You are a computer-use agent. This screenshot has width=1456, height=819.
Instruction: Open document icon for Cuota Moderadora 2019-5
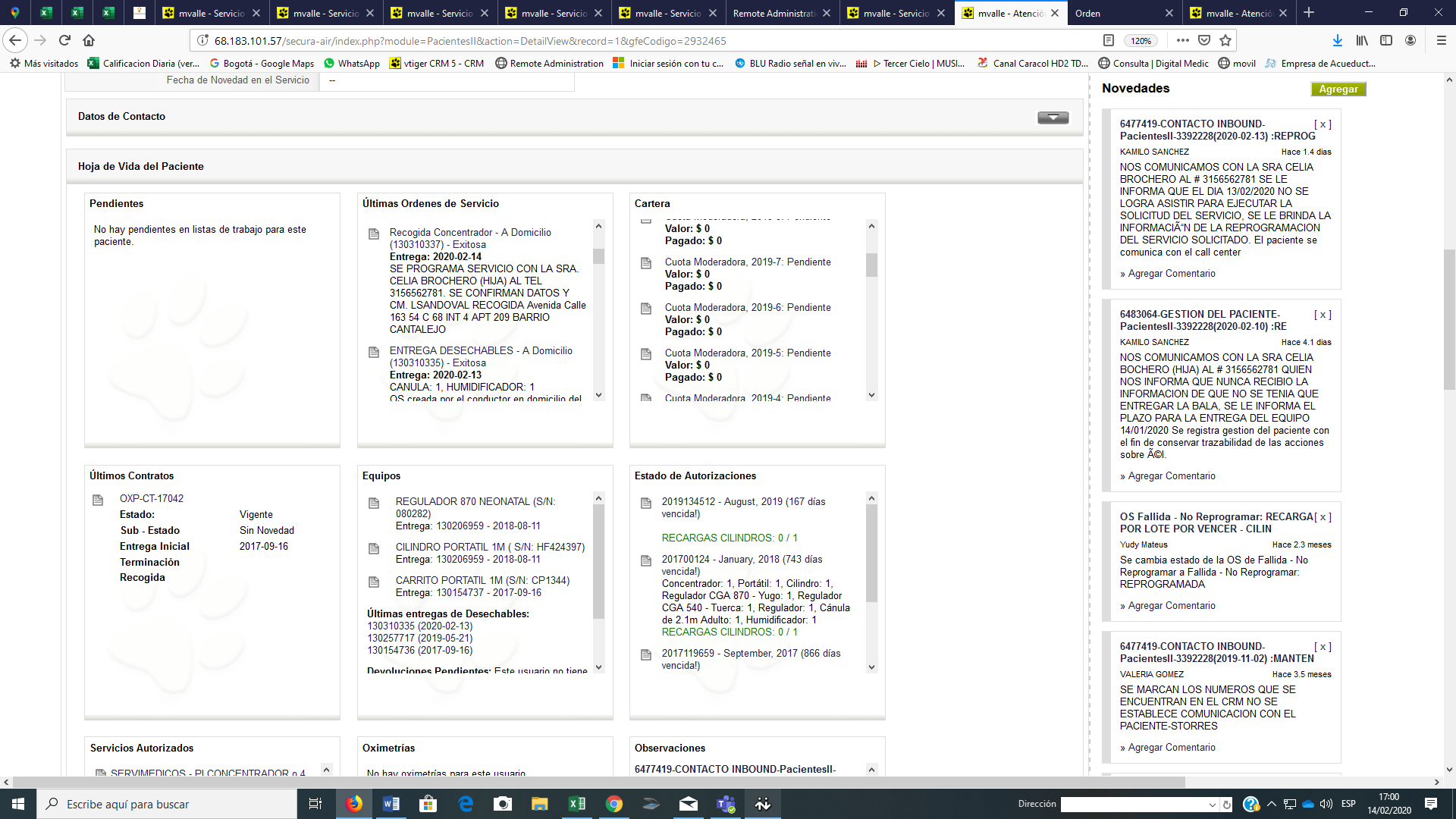646,354
